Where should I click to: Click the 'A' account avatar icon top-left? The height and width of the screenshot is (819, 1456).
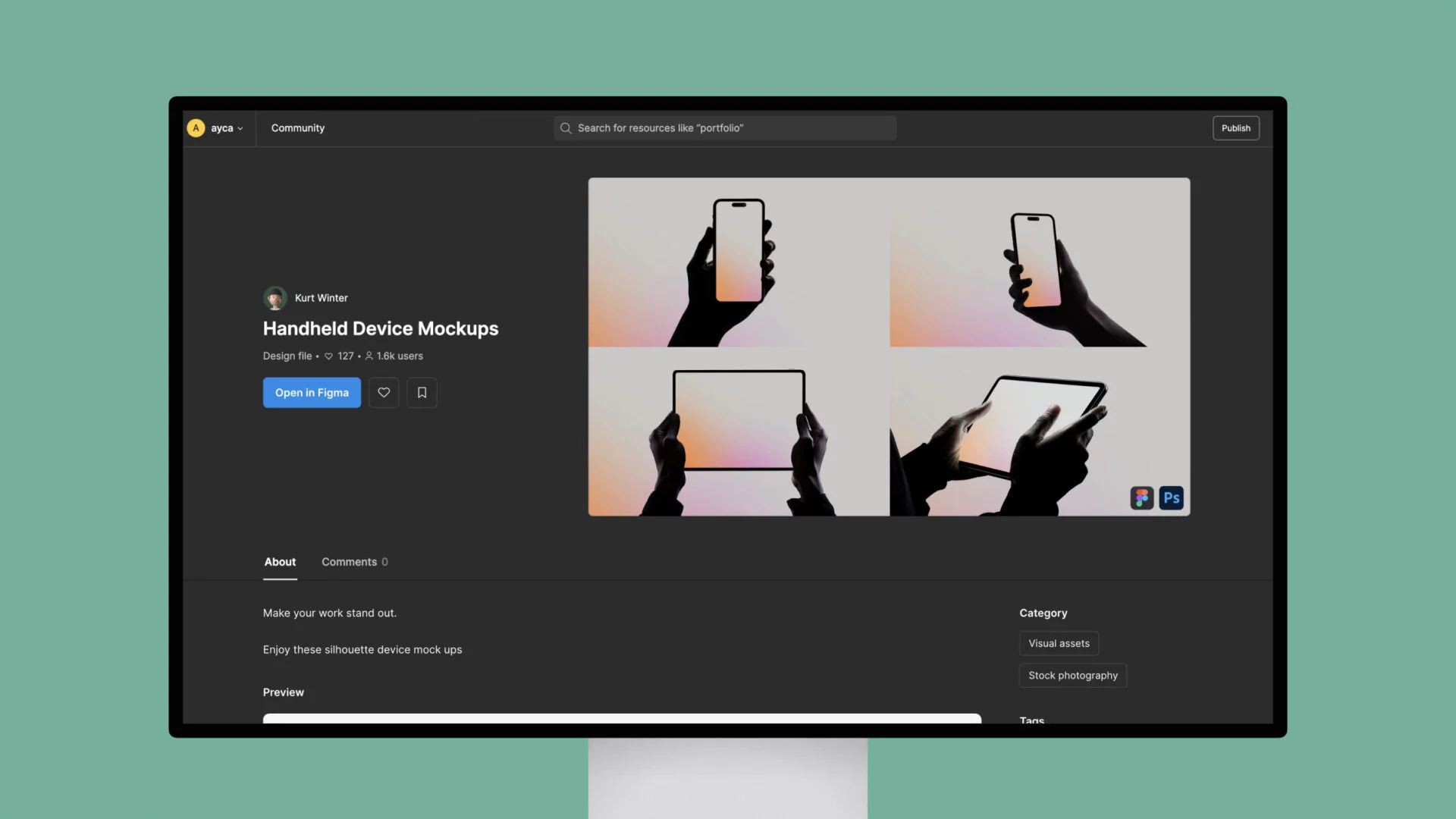pyautogui.click(x=195, y=128)
